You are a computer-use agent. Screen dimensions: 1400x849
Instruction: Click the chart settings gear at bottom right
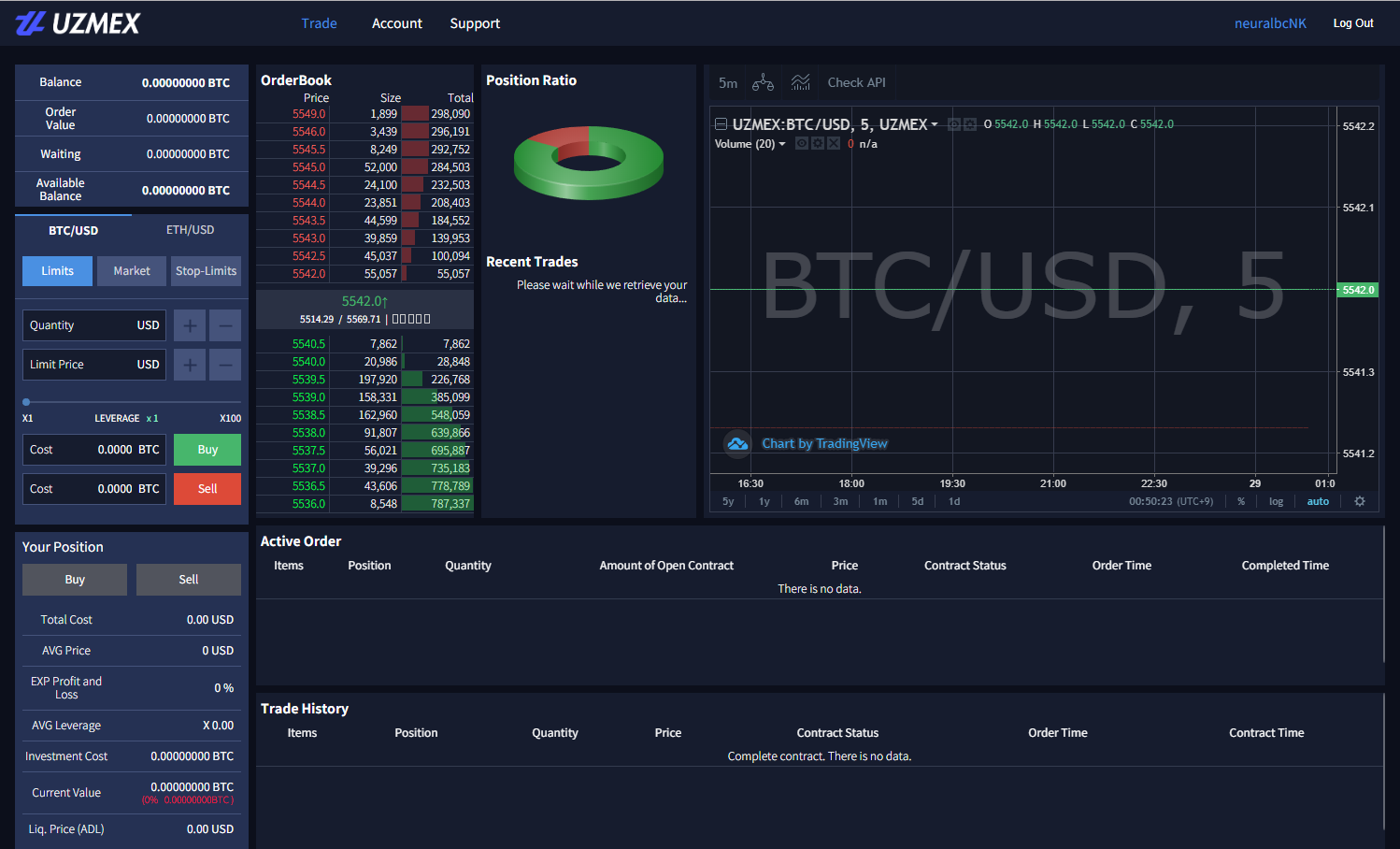[1359, 501]
